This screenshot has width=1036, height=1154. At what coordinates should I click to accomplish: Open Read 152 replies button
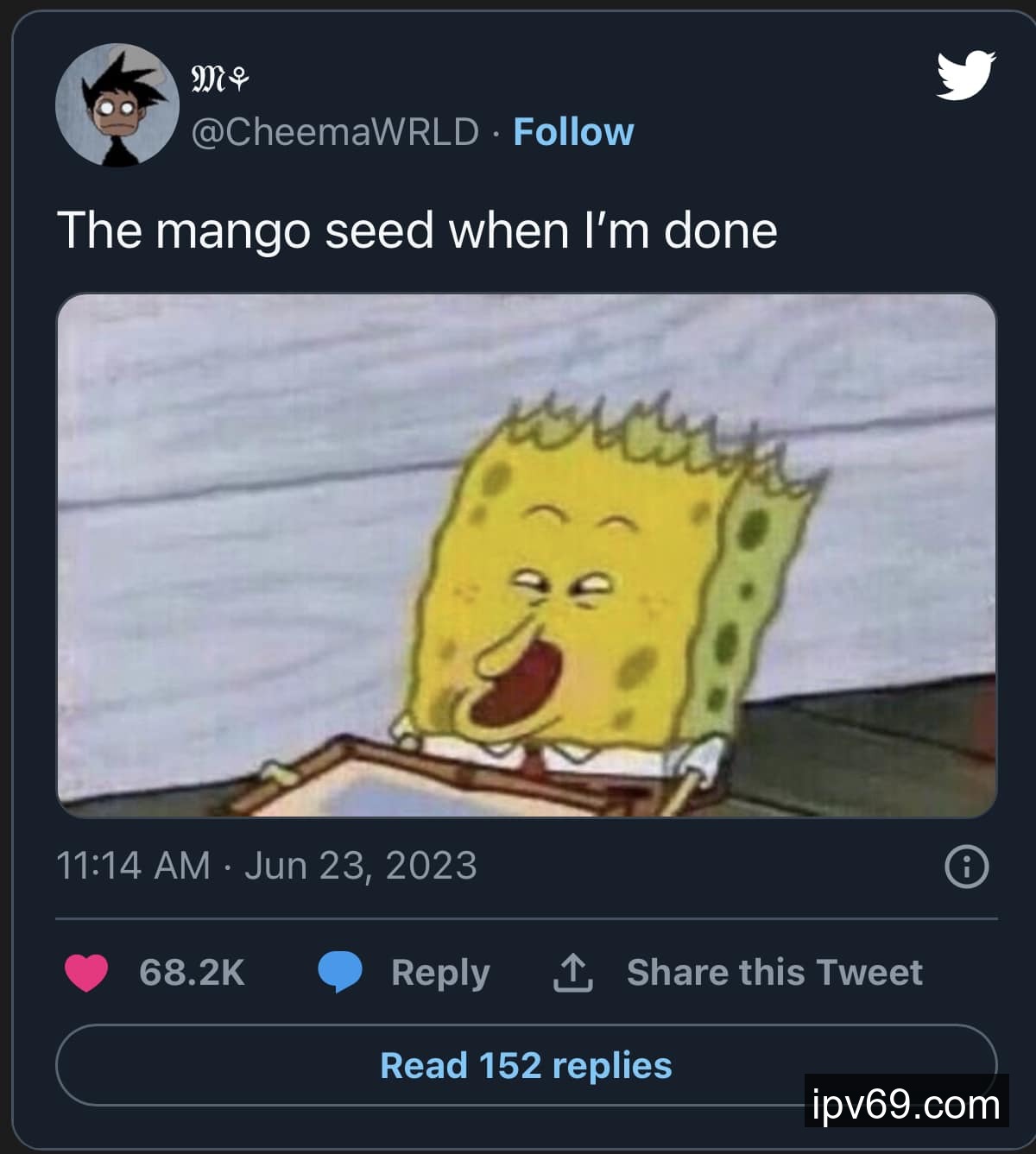point(526,1065)
